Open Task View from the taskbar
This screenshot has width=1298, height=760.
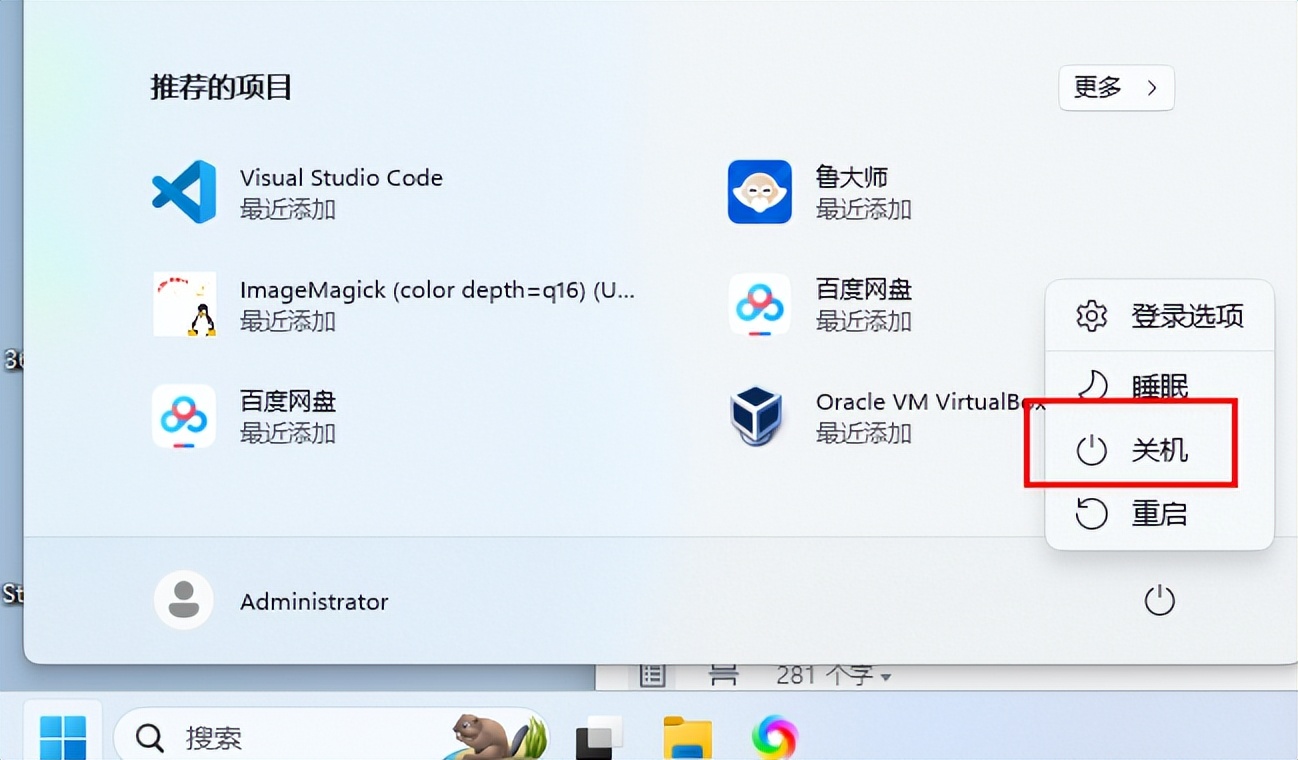pyautogui.click(x=601, y=738)
